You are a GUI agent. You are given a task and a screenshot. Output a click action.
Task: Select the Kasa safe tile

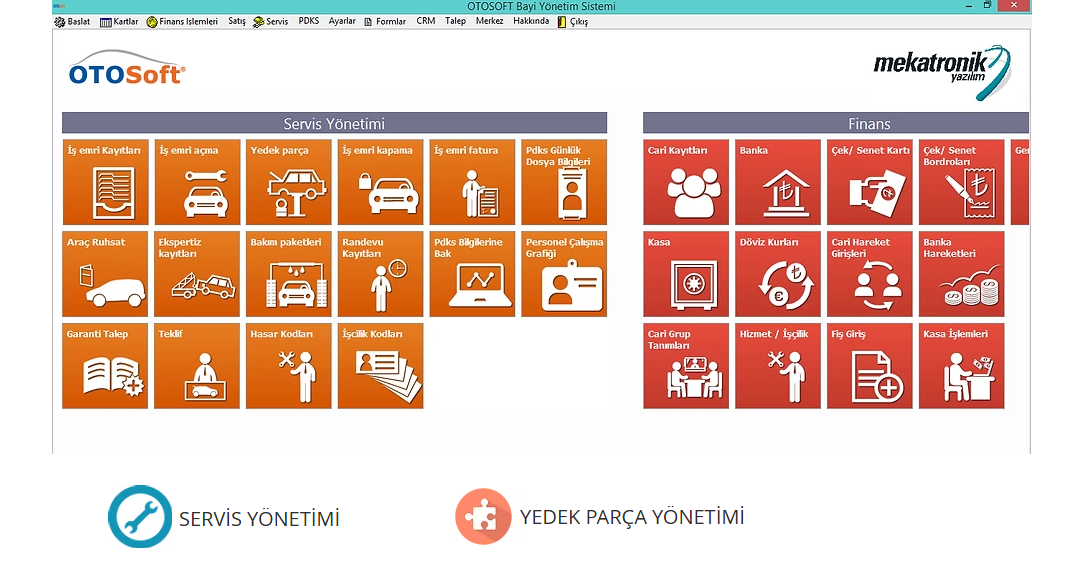tap(686, 274)
